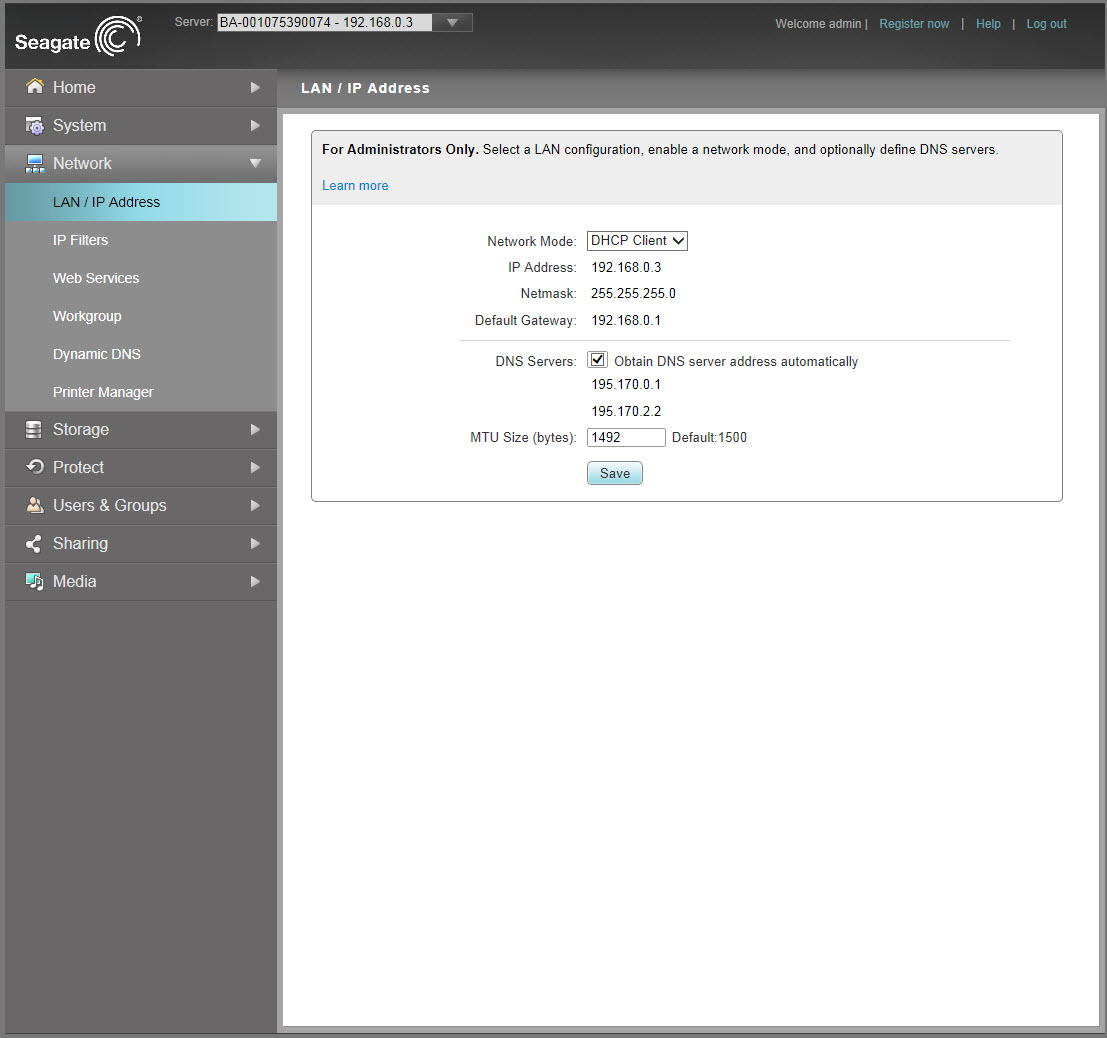Click the Sharing icon

pyautogui.click(x=33, y=543)
